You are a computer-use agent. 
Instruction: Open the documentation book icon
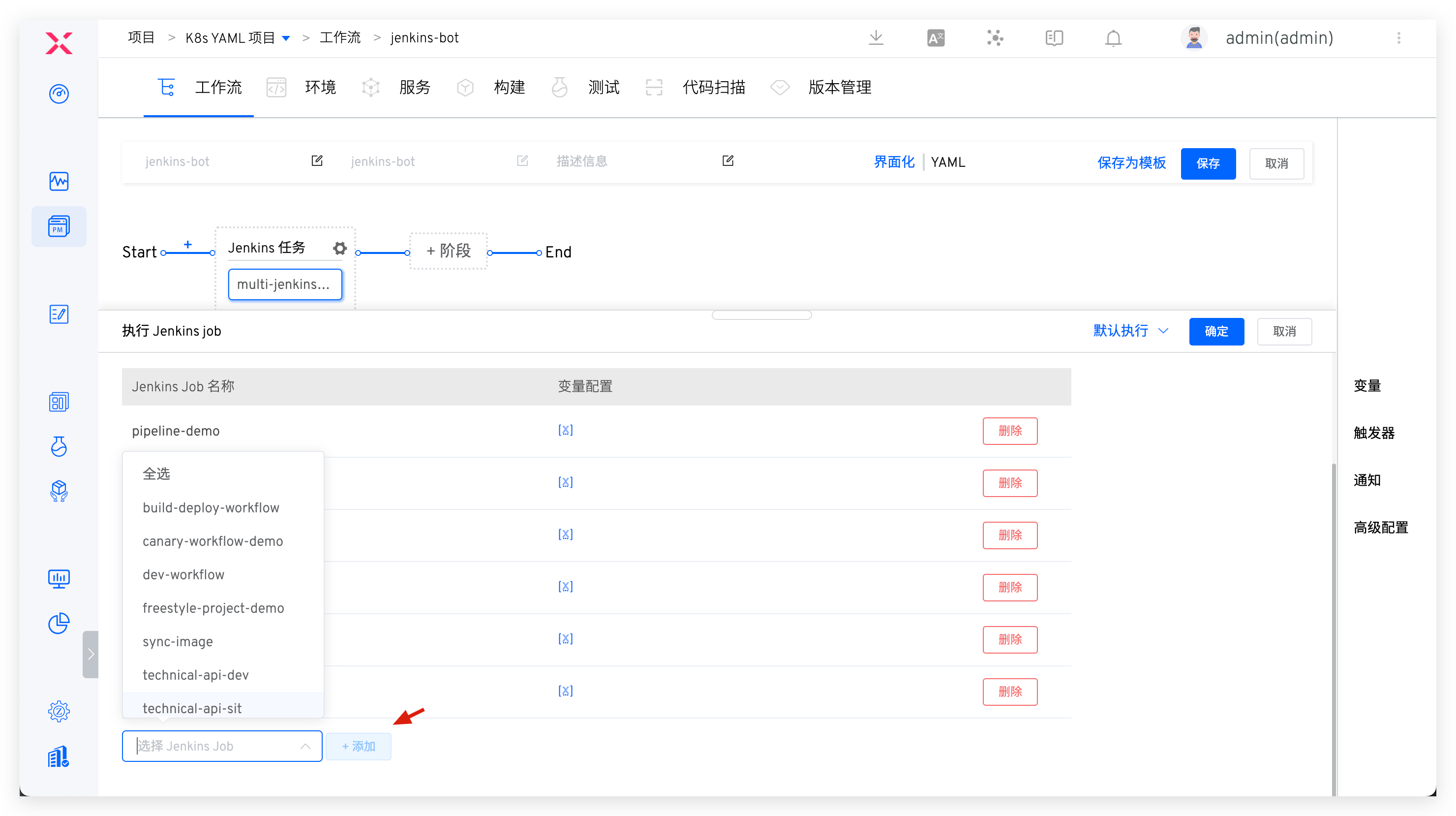[x=1054, y=38]
